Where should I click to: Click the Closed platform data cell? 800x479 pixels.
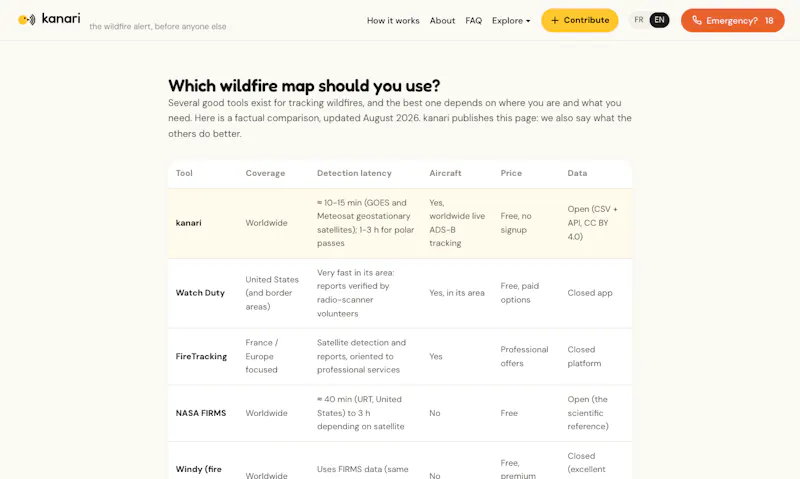pos(584,356)
